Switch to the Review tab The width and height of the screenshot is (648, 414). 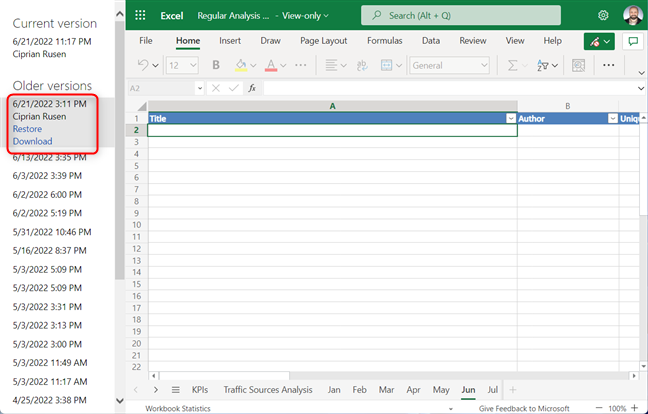[x=473, y=40]
